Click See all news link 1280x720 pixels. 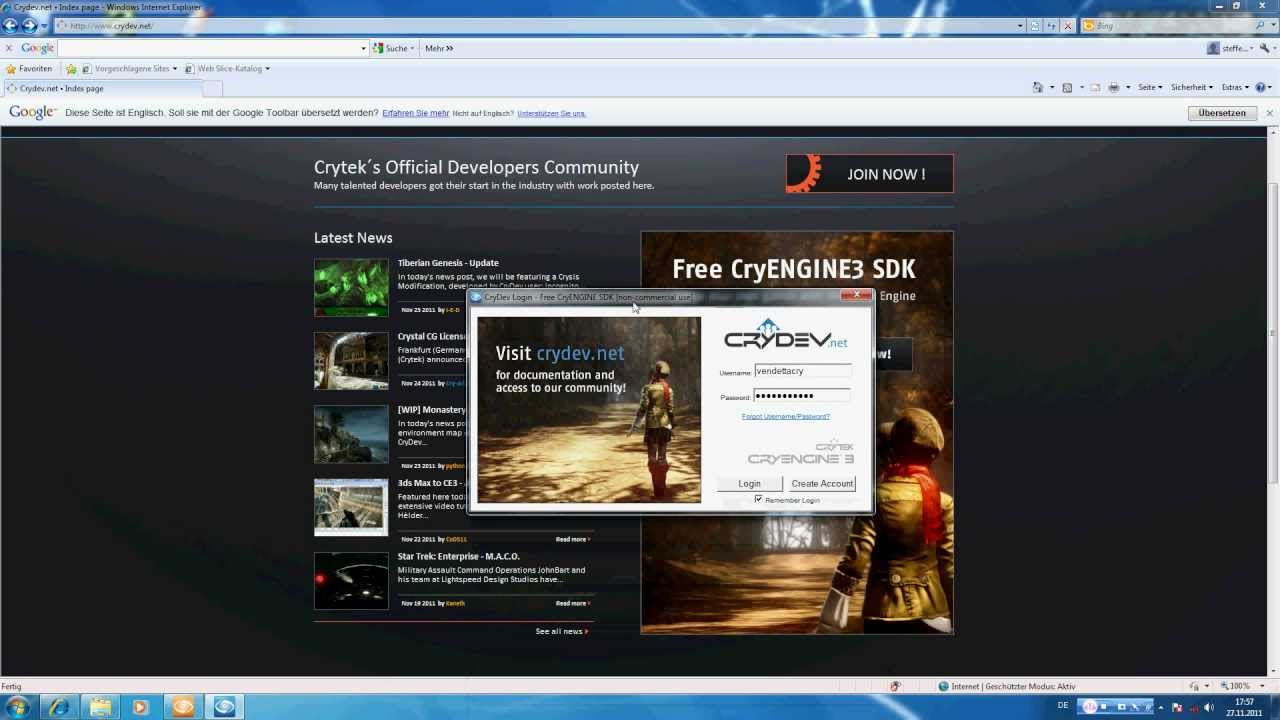561,631
